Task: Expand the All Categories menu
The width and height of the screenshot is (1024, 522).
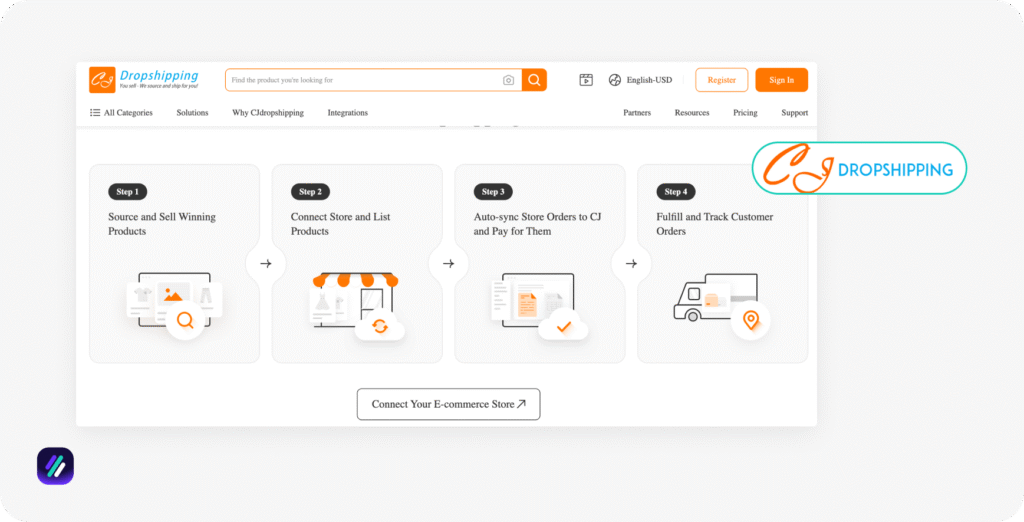Action: (x=122, y=113)
